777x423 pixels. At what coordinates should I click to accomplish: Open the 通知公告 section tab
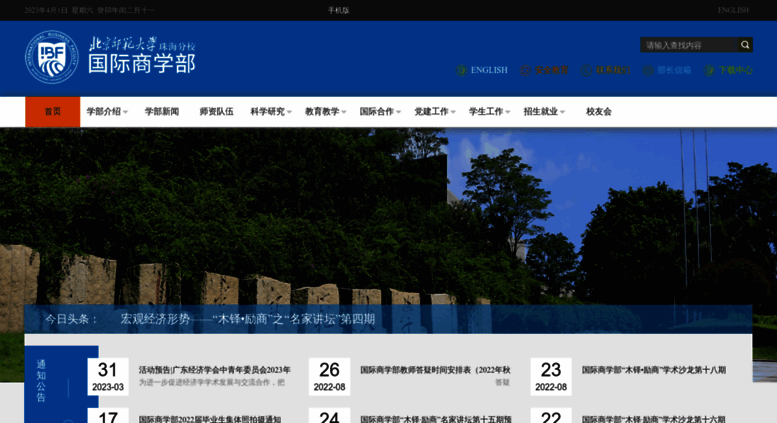41,381
